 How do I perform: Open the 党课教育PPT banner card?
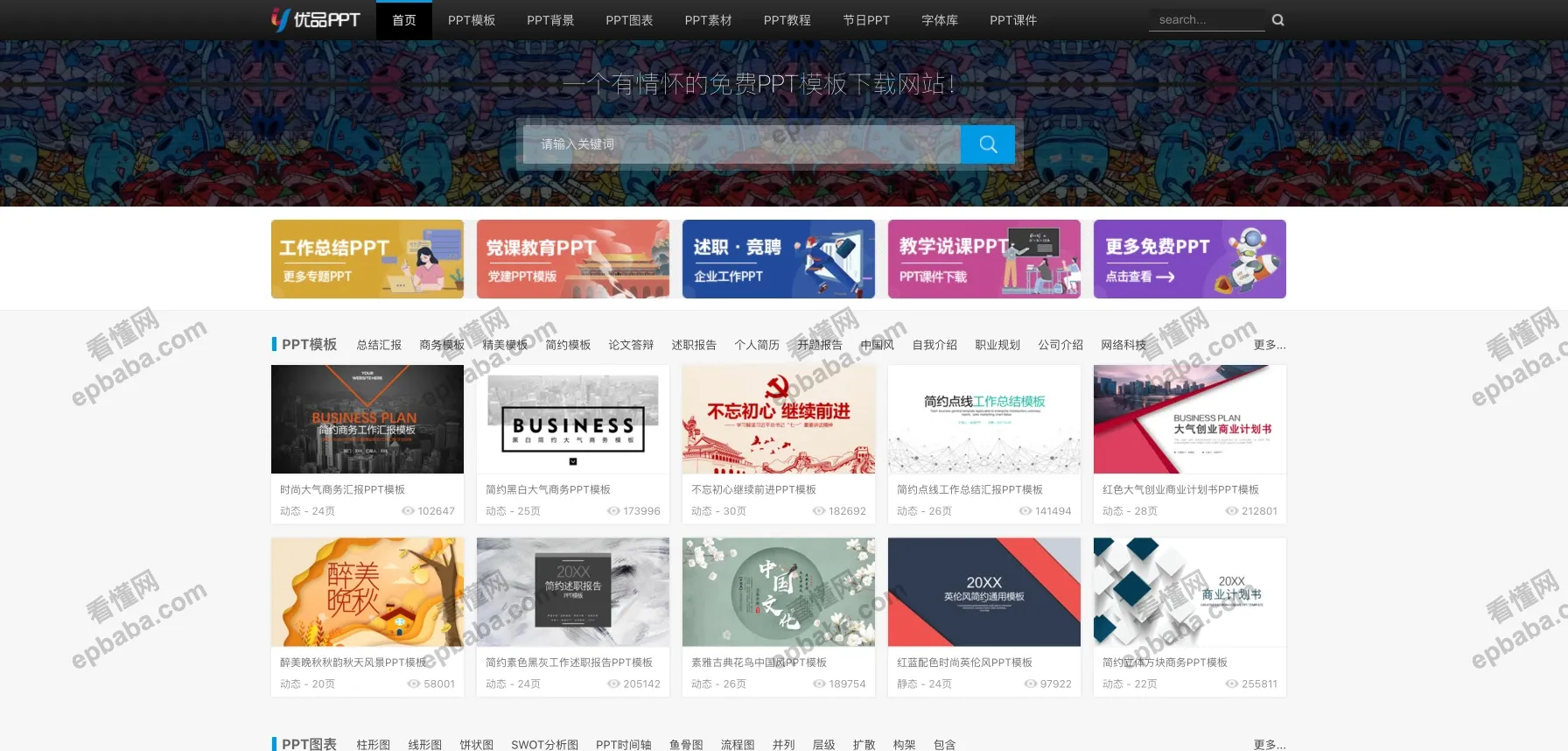tap(573, 259)
